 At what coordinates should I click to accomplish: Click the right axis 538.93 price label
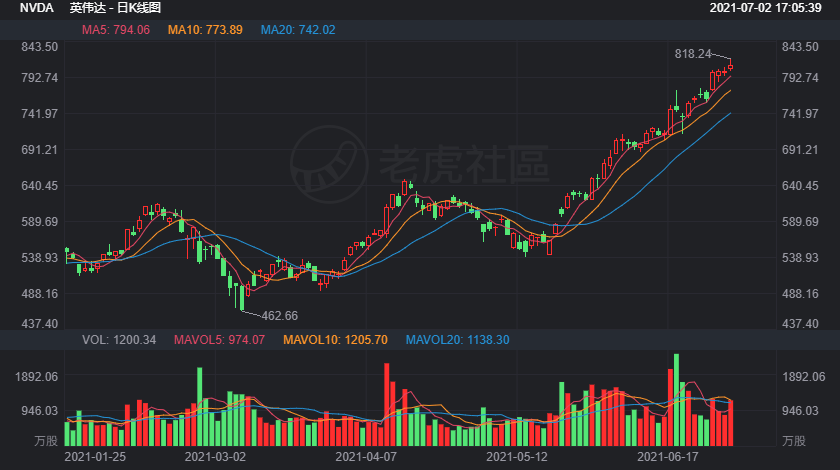click(x=800, y=258)
